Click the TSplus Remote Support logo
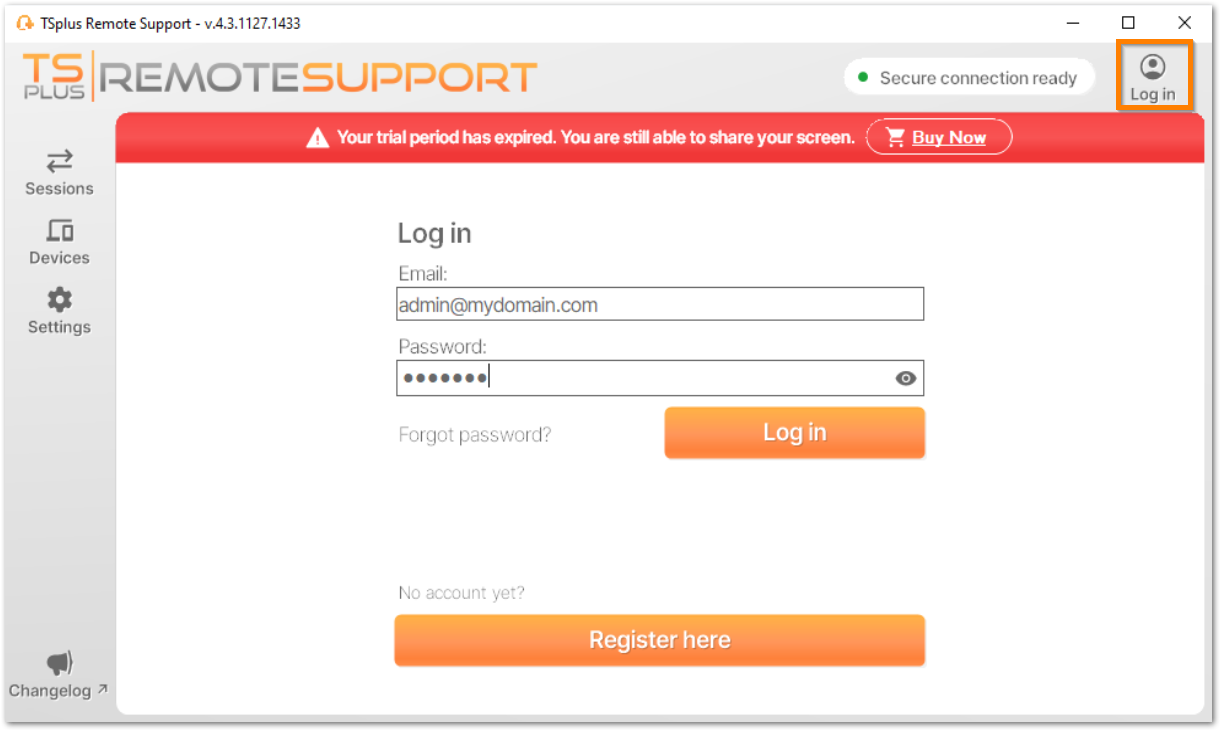The image size is (1221, 731). click(277, 76)
